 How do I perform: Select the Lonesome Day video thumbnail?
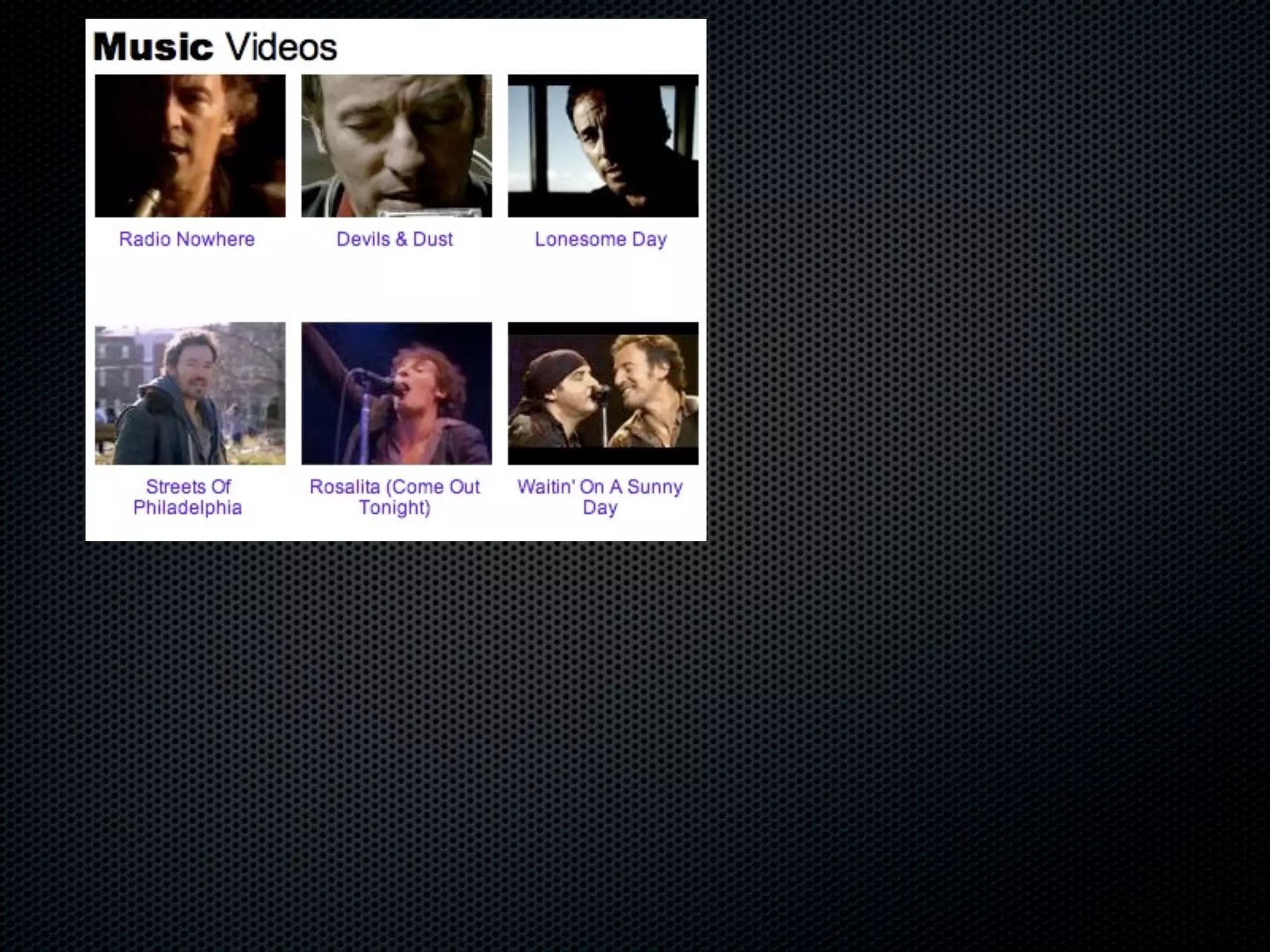click(603, 146)
